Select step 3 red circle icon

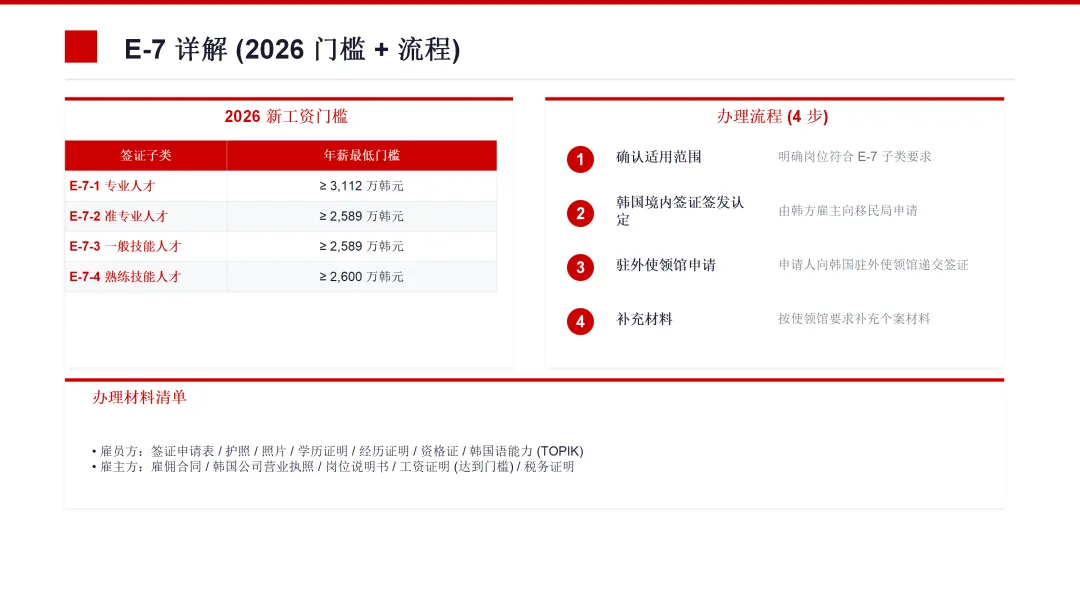(x=580, y=267)
